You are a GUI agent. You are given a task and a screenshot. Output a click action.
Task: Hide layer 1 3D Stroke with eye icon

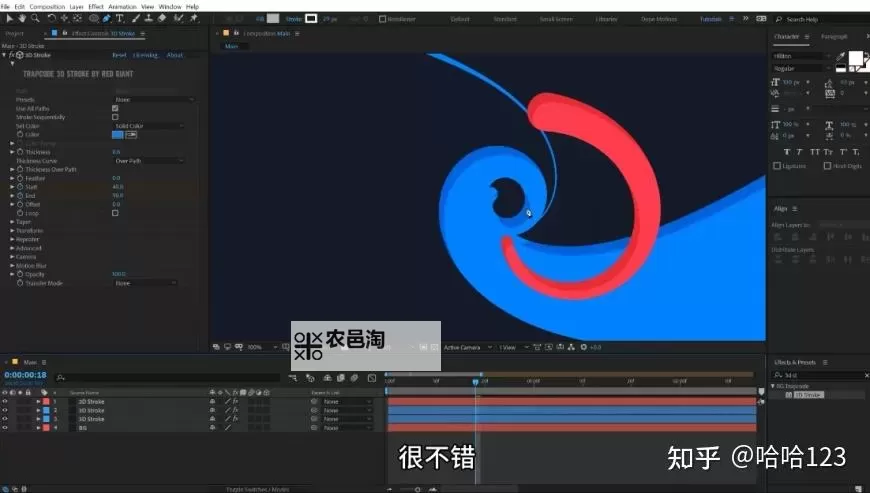[5, 401]
